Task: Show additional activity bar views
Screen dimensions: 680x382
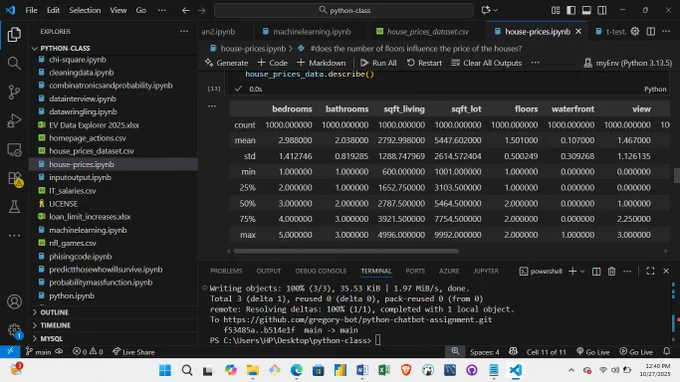Action: click(14, 235)
